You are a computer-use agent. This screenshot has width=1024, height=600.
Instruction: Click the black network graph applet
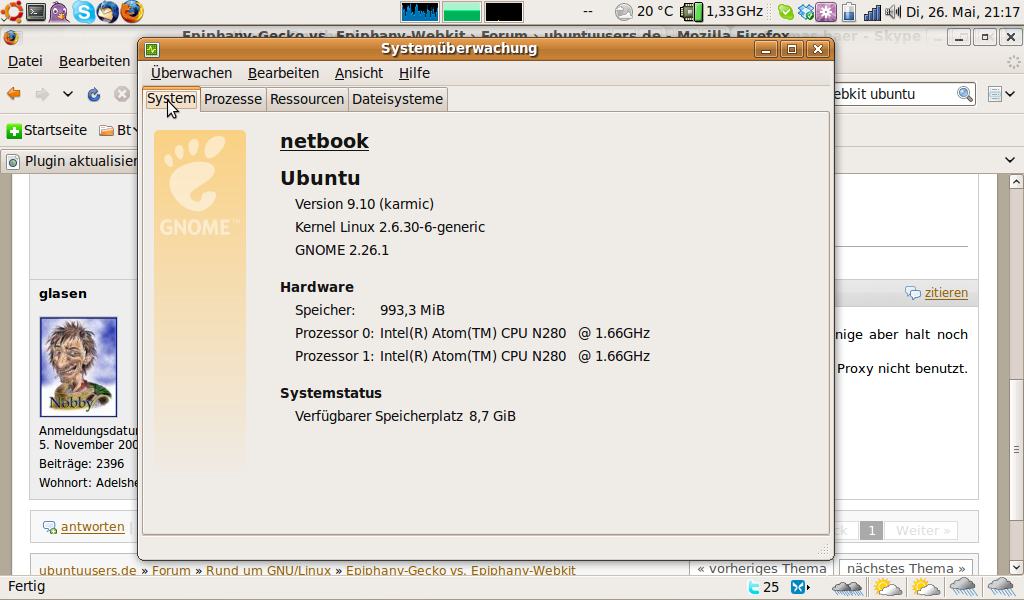(x=504, y=12)
